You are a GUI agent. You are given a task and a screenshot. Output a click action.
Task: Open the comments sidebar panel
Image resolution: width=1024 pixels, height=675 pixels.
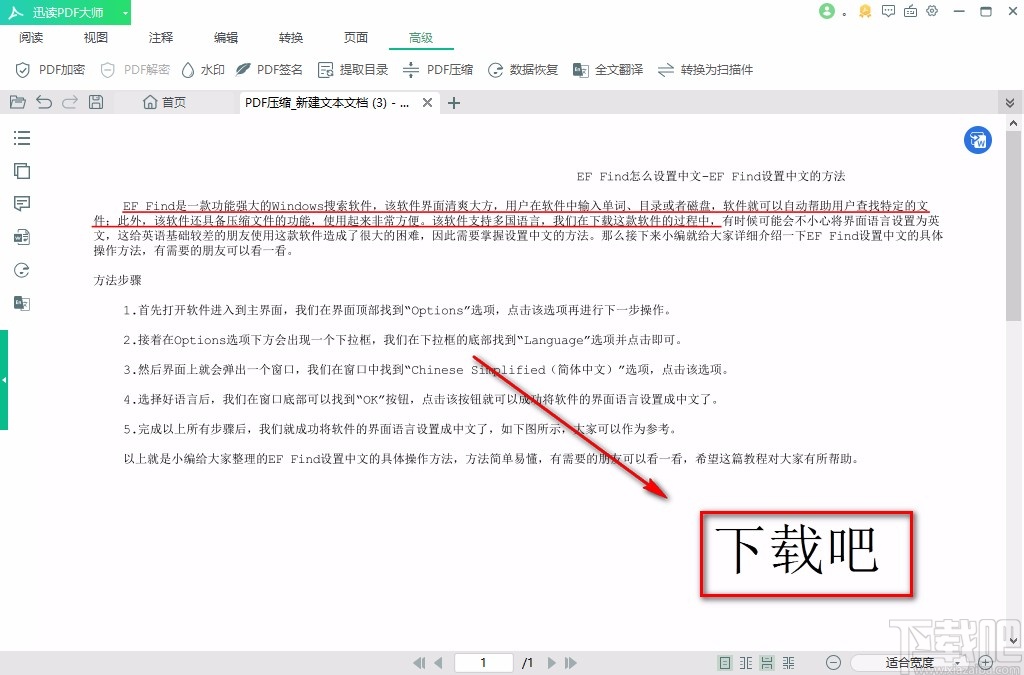click(22, 204)
